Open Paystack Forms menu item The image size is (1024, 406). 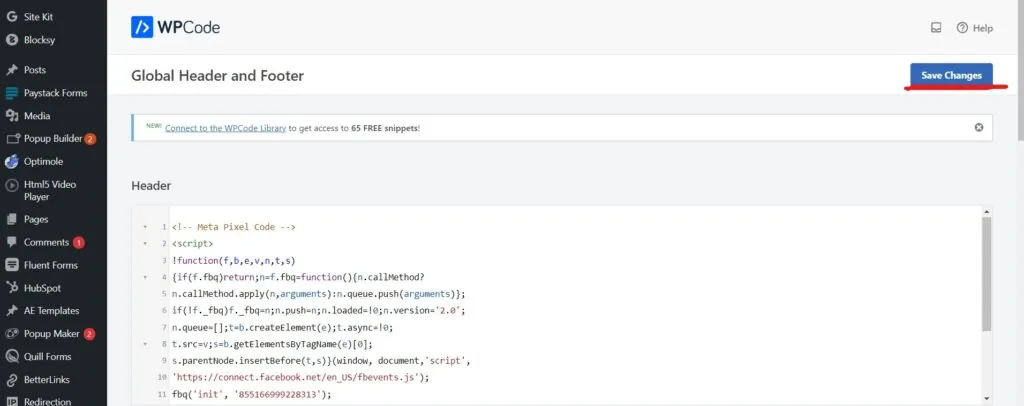click(56, 93)
